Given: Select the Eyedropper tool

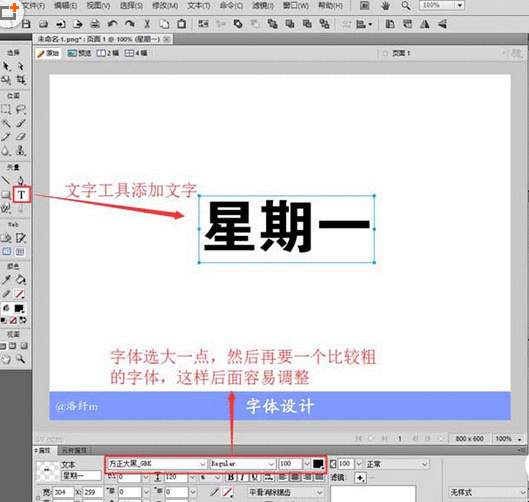Looking at the screenshot, I should click(x=6, y=280).
